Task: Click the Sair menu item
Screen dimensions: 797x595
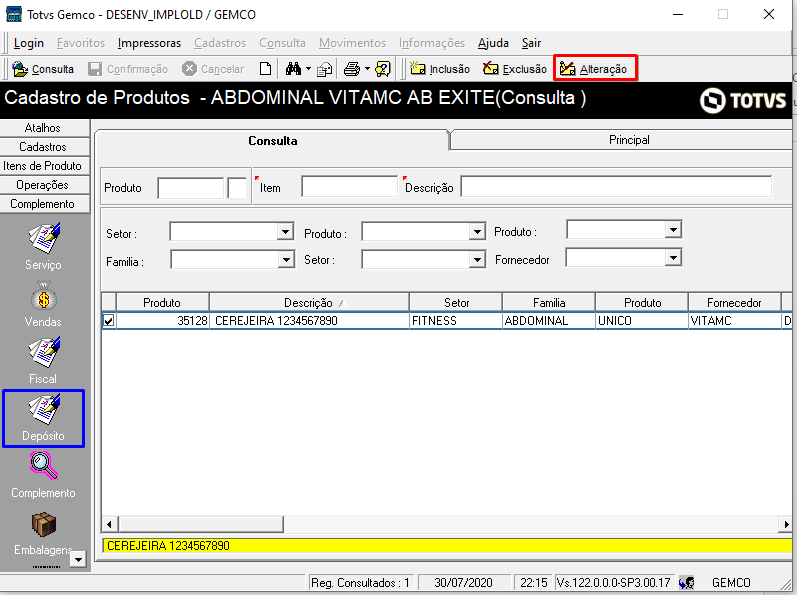Action: coord(531,43)
